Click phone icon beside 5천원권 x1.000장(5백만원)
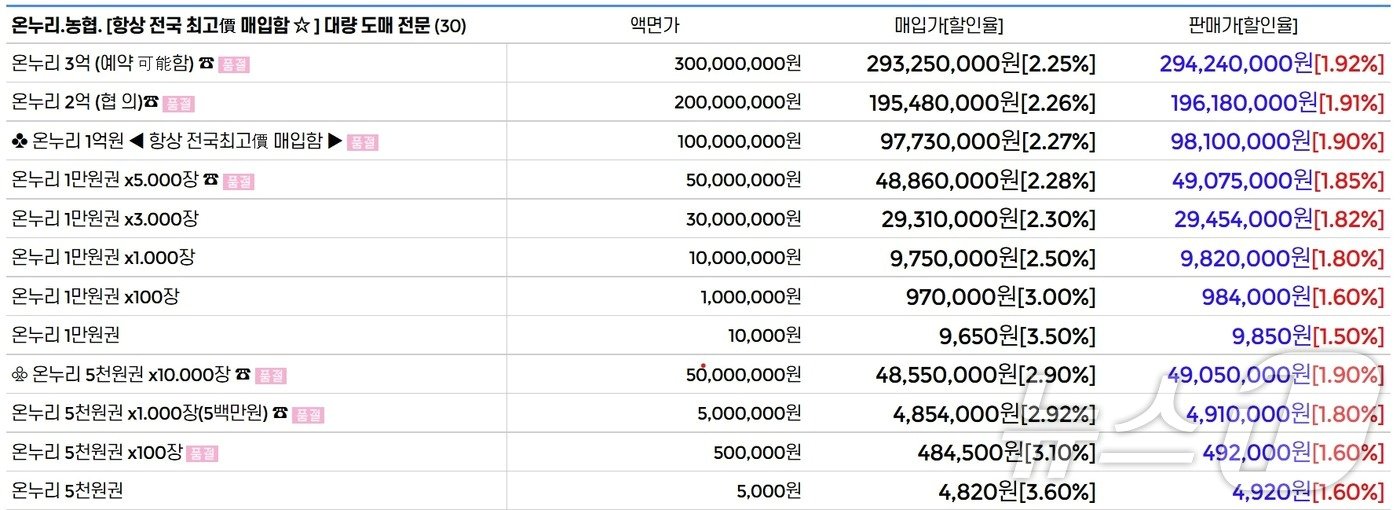This screenshot has width=1400, height=510. (280, 414)
